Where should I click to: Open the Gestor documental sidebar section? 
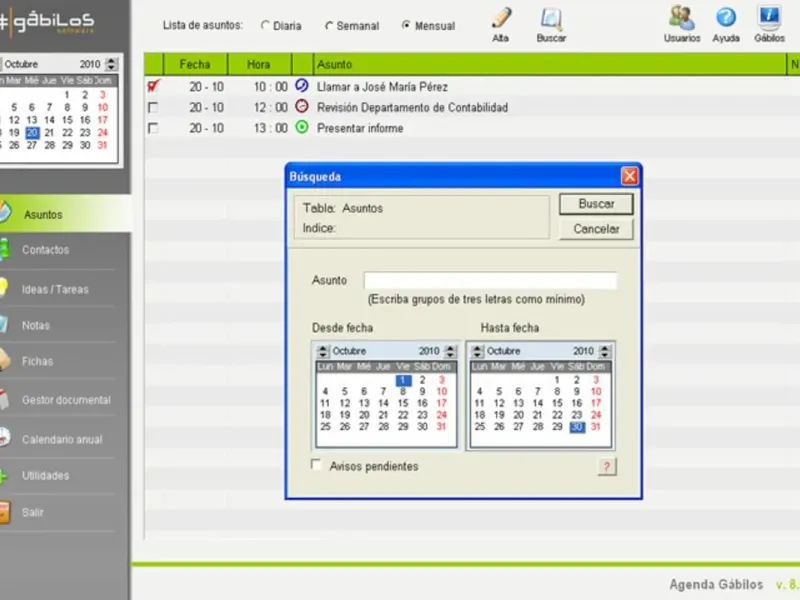pyautogui.click(x=66, y=400)
